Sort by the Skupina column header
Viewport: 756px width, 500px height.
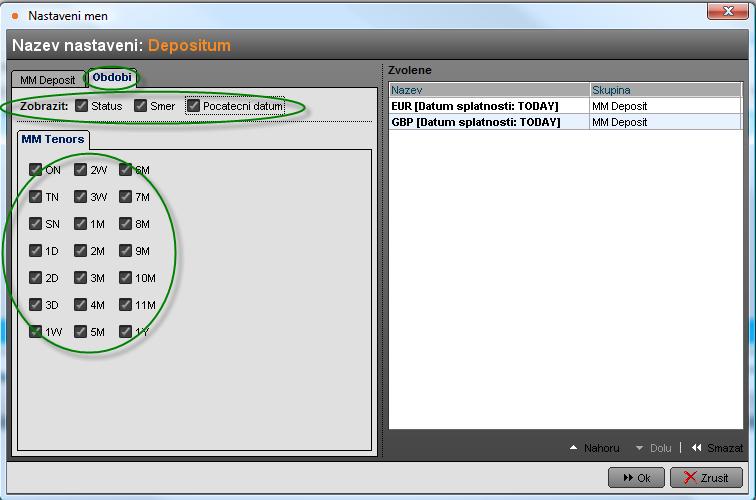click(x=665, y=90)
